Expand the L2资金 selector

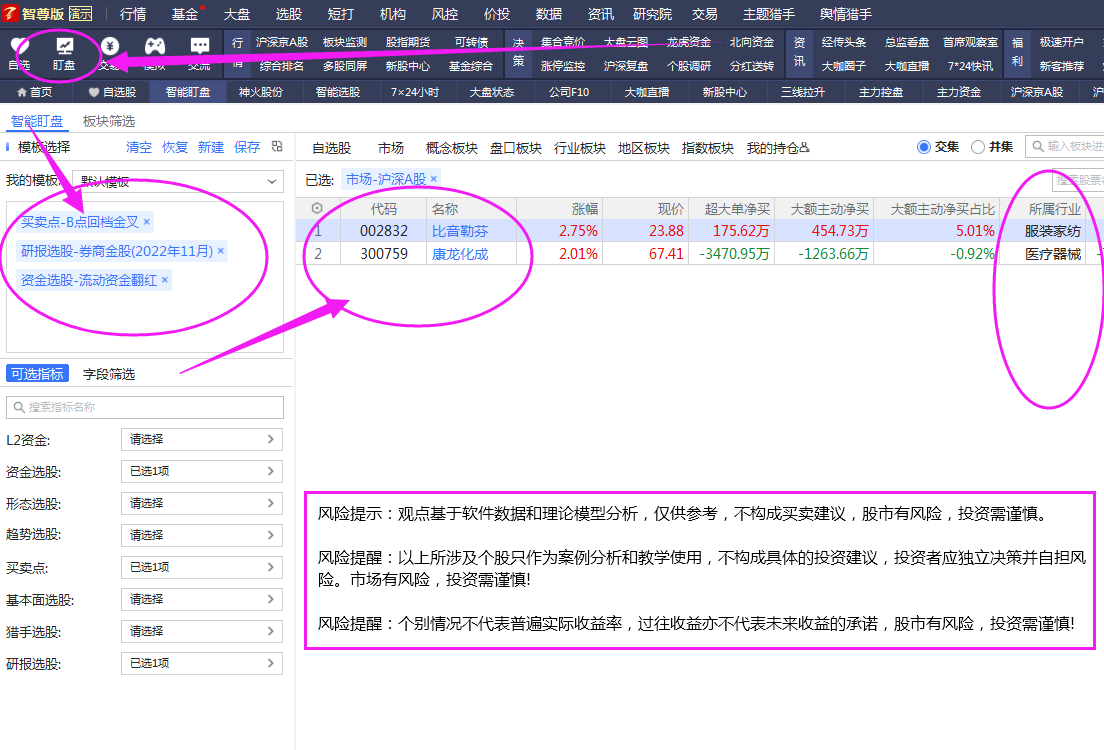click(x=202, y=439)
